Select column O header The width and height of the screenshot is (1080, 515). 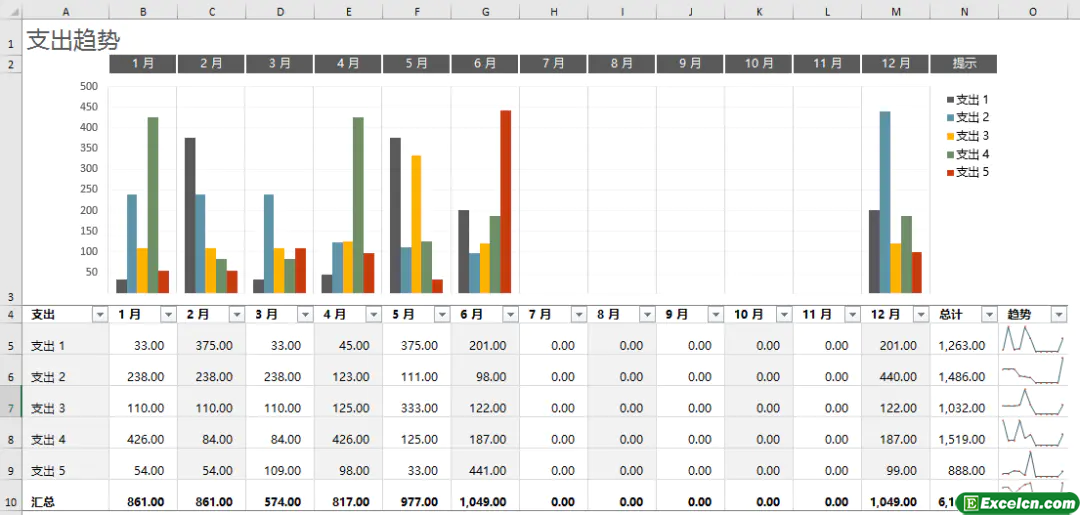point(1033,11)
